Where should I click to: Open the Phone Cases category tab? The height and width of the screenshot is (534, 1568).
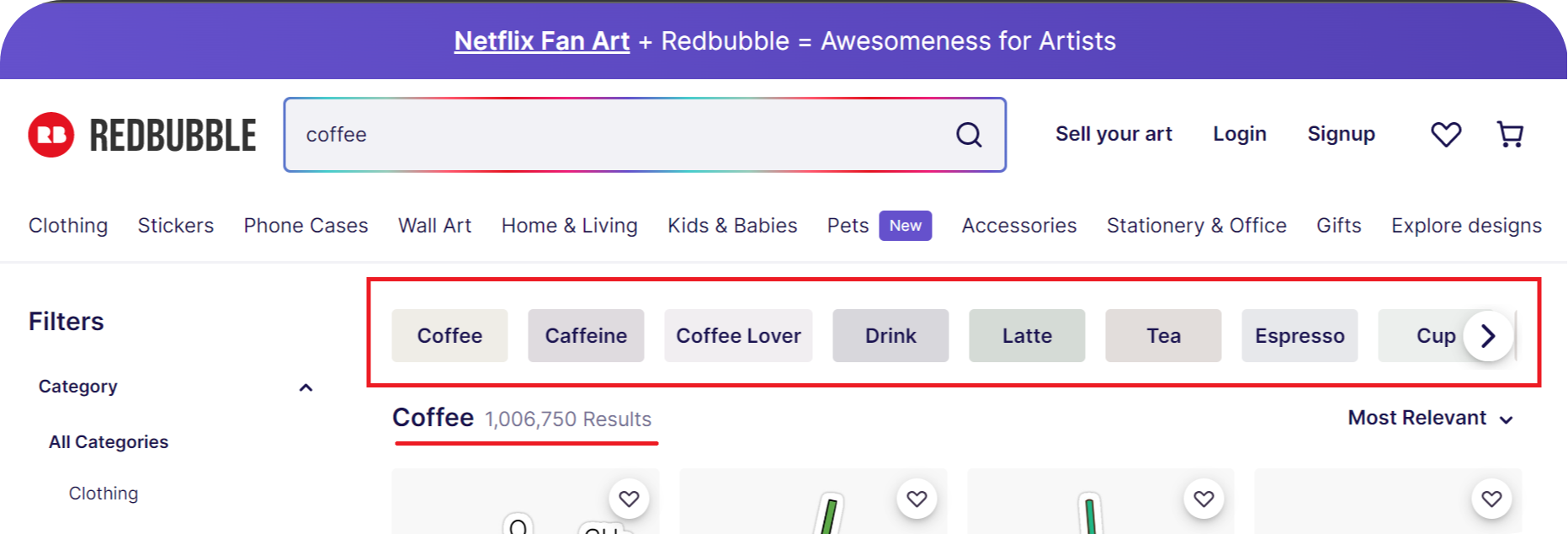click(306, 225)
